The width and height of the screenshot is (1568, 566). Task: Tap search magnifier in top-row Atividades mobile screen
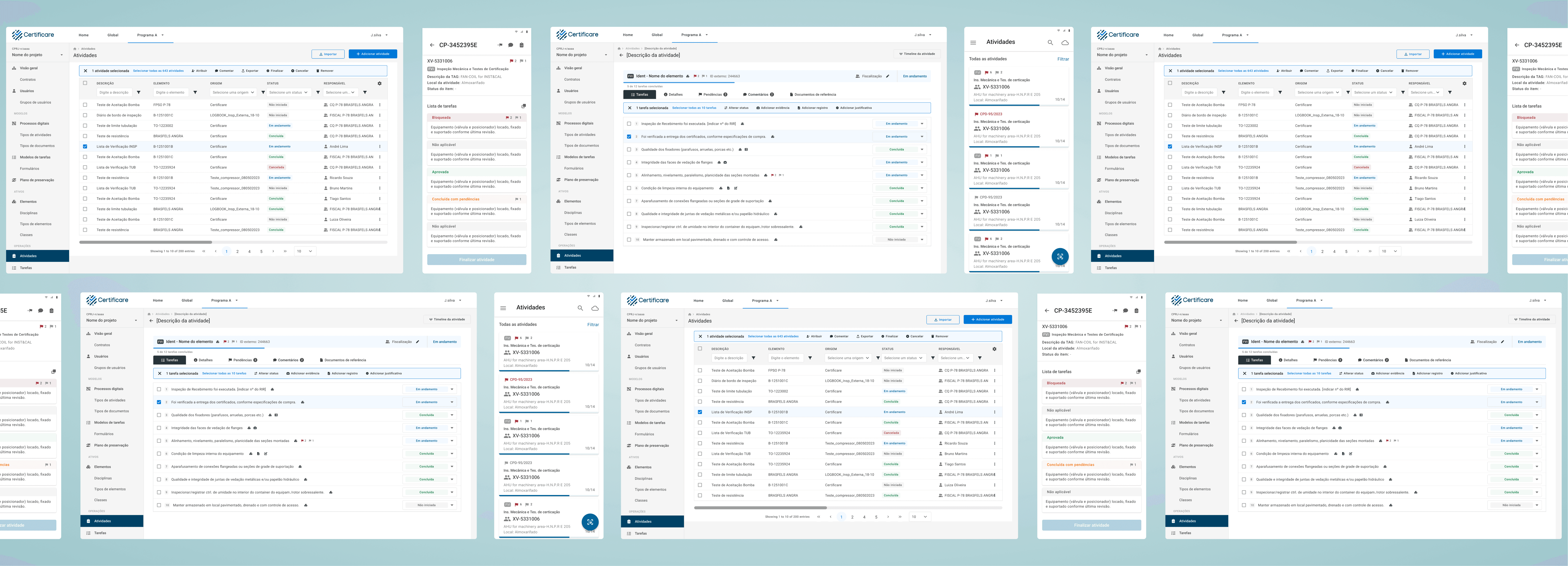1050,43
